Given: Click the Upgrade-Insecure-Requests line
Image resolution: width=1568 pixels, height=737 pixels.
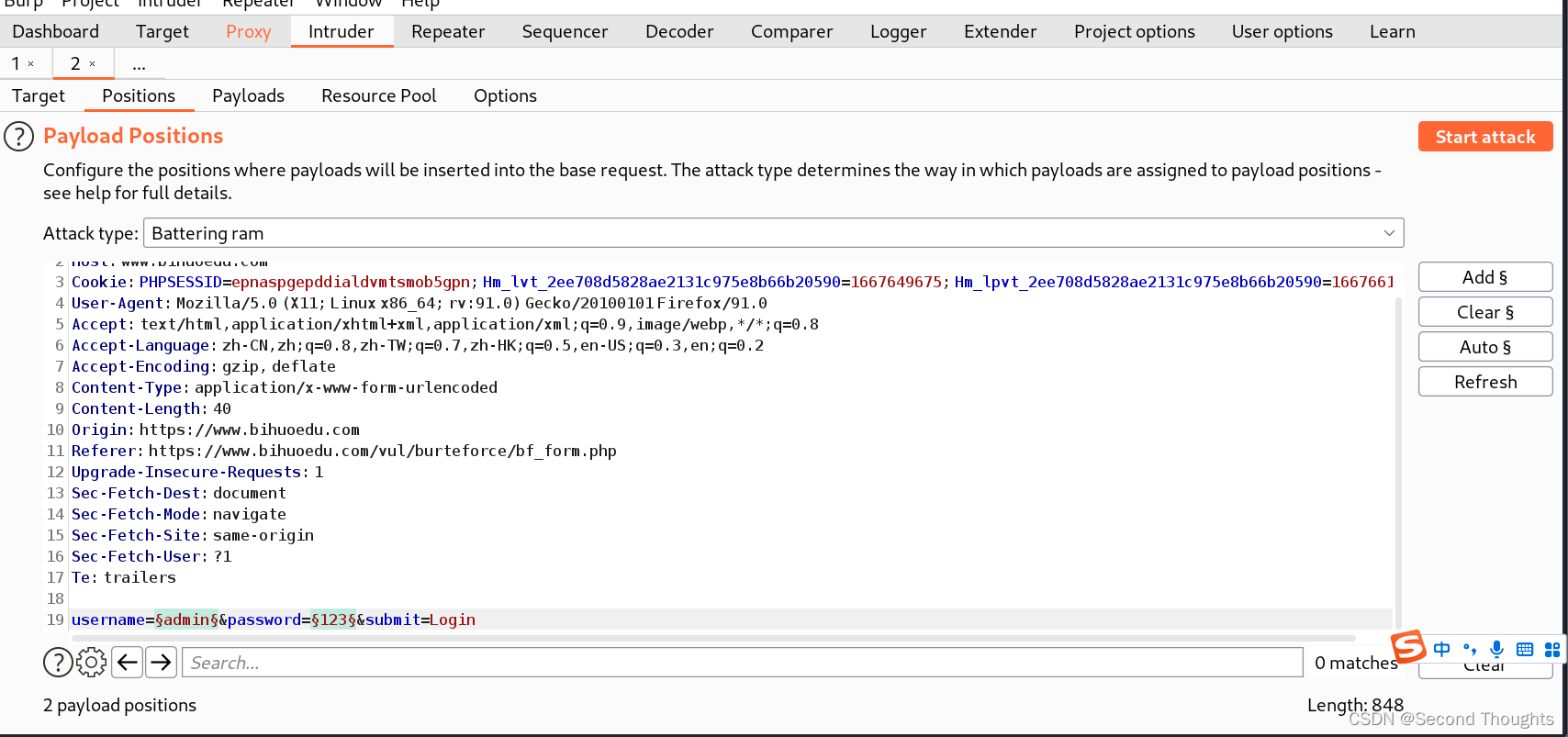Looking at the screenshot, I should [x=197, y=472].
